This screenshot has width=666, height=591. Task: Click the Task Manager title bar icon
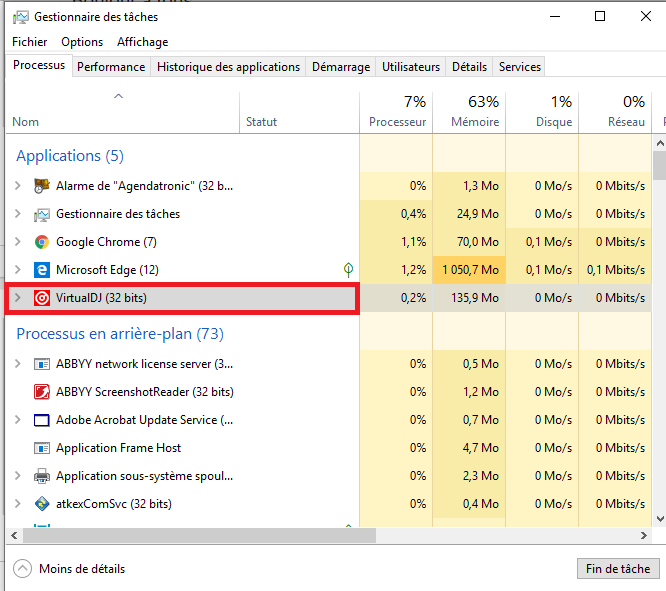pos(21,17)
